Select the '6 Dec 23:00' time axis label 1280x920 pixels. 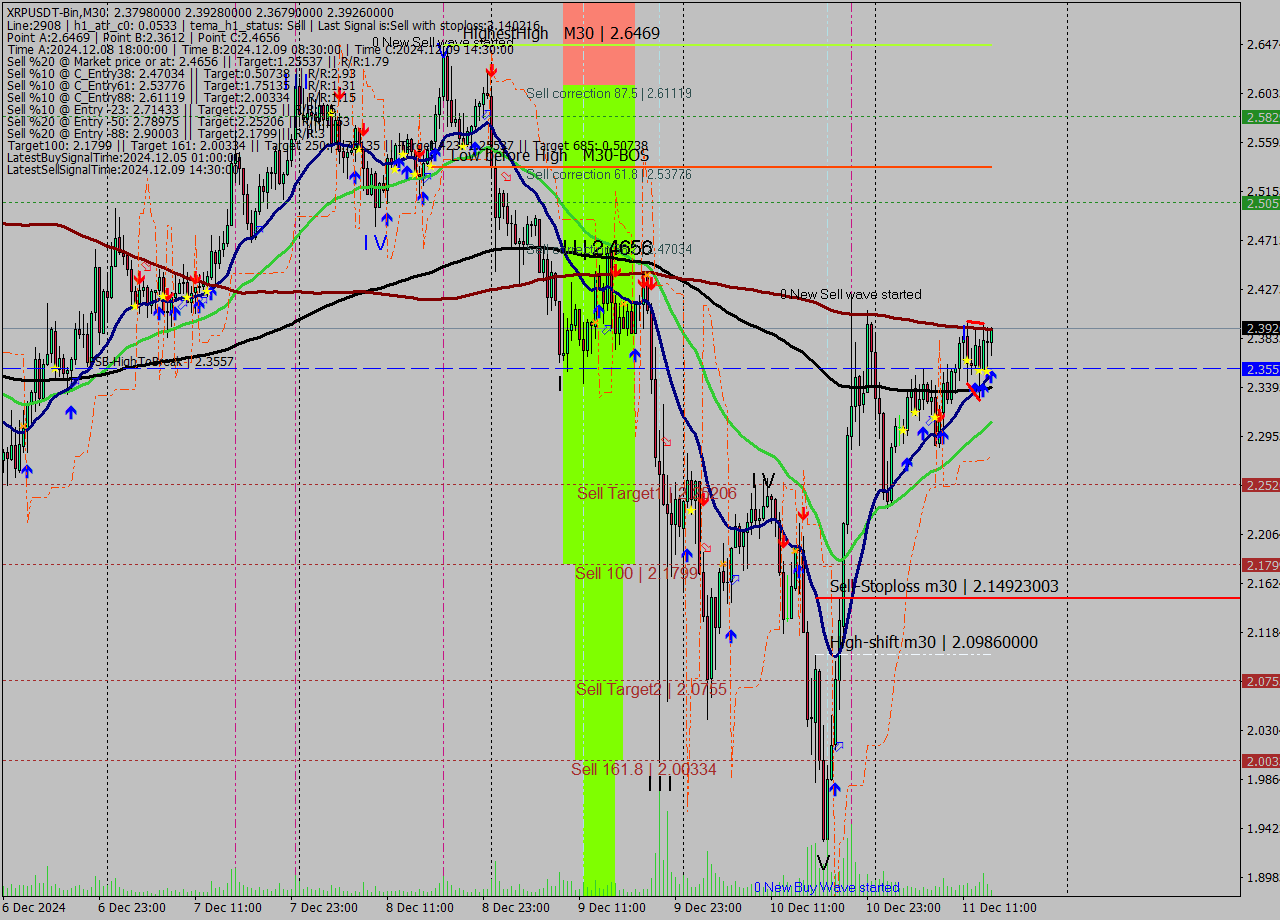(x=132, y=908)
